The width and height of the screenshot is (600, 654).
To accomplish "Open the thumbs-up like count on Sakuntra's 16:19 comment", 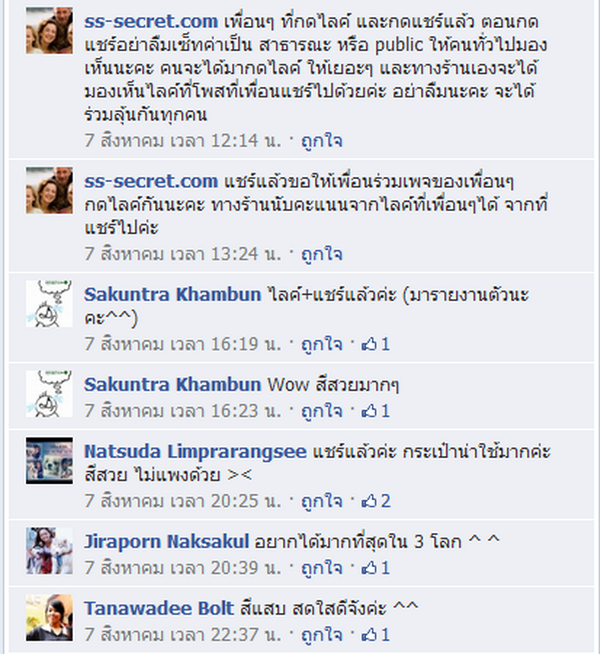I will [x=376, y=345].
